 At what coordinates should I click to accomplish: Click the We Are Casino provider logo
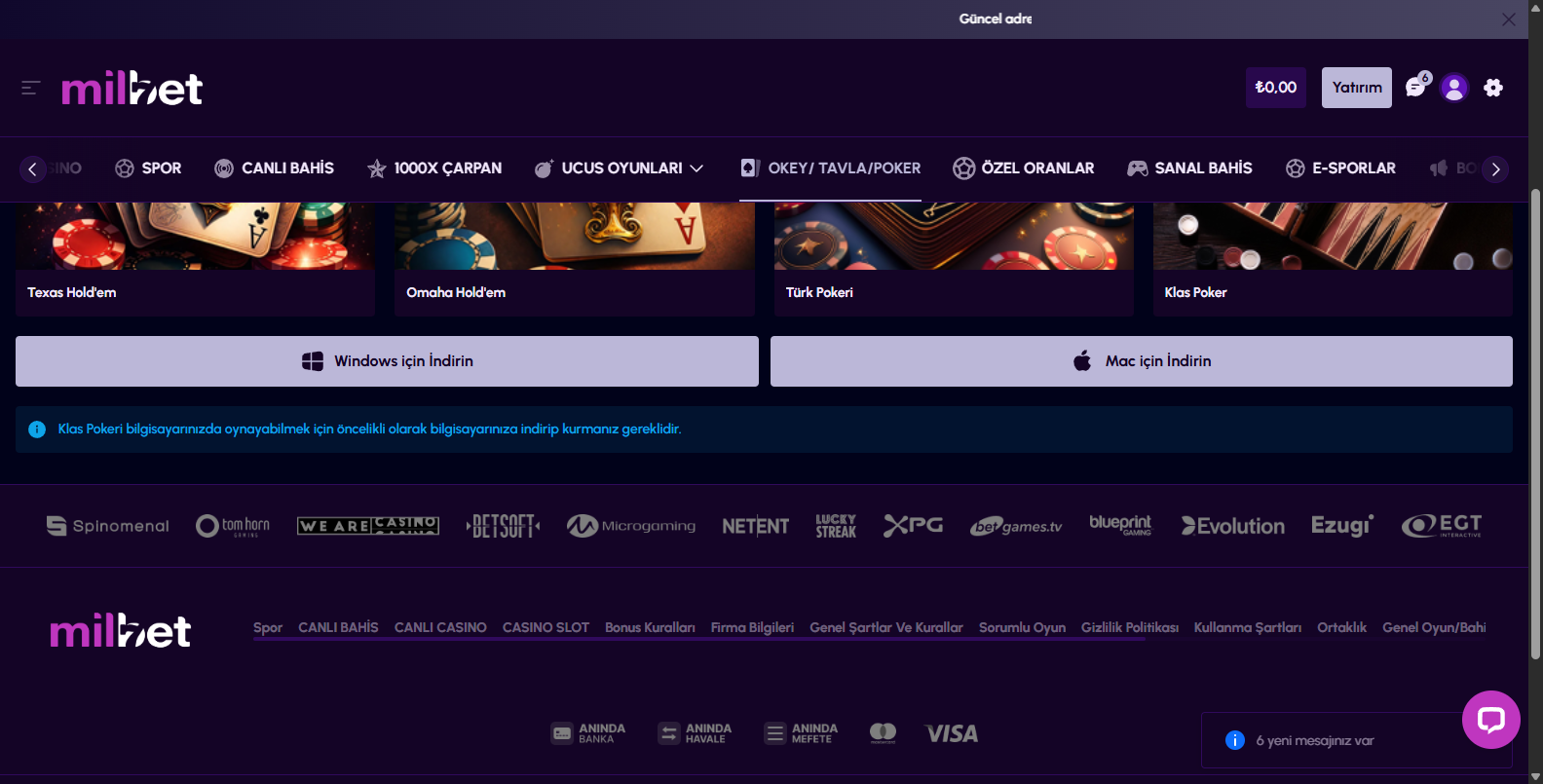point(368,526)
